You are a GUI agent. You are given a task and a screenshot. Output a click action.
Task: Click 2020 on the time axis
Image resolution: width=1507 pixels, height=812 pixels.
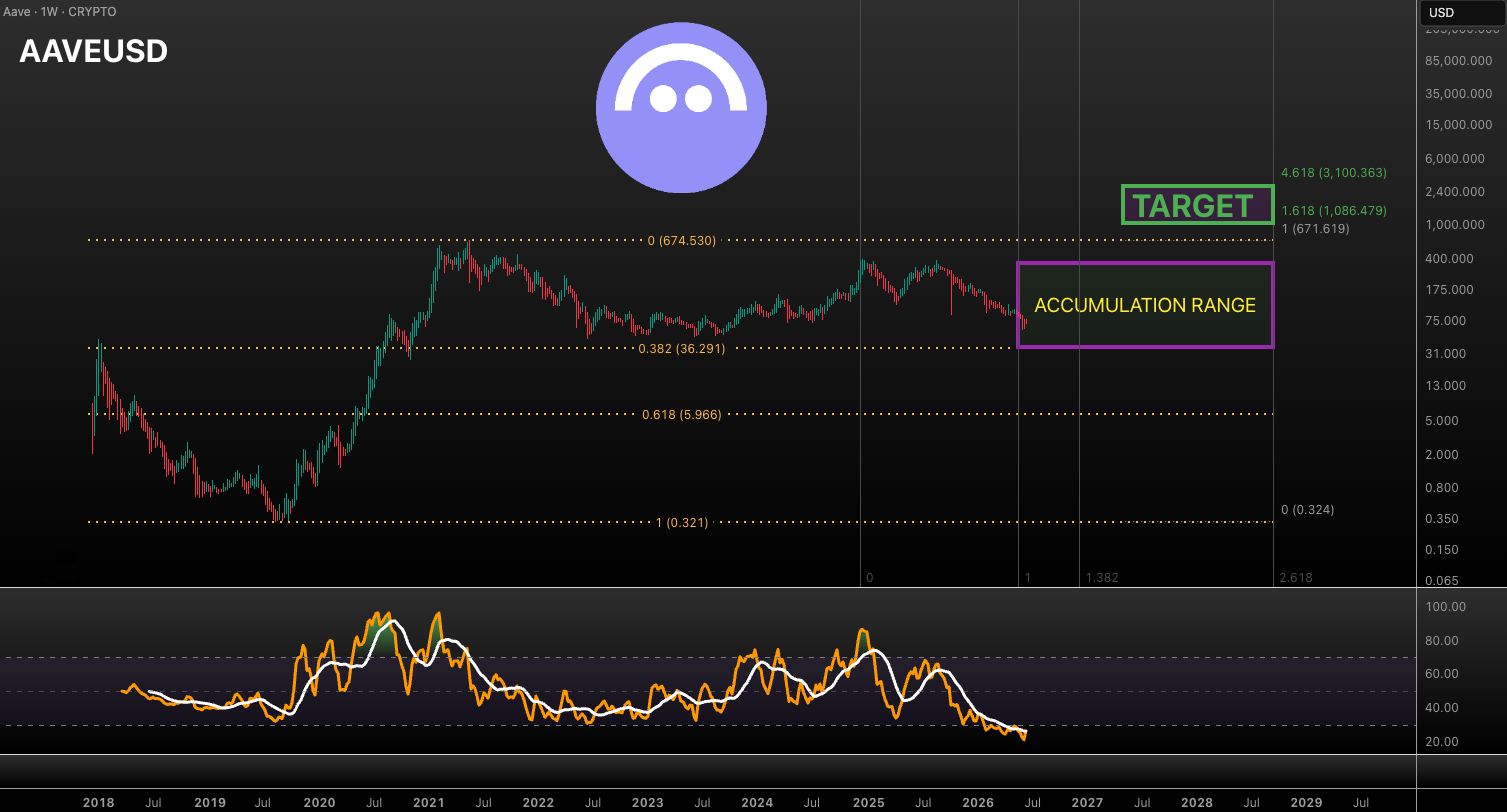pyautogui.click(x=319, y=802)
